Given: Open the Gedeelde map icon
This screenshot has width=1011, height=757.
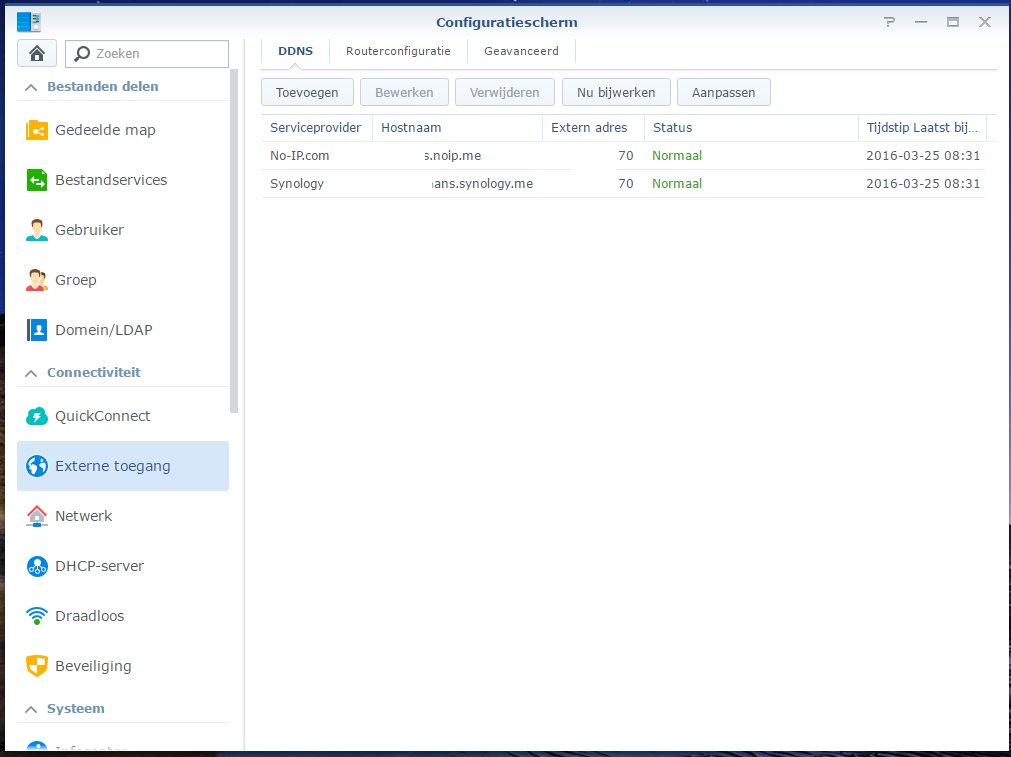Looking at the screenshot, I should pos(37,130).
